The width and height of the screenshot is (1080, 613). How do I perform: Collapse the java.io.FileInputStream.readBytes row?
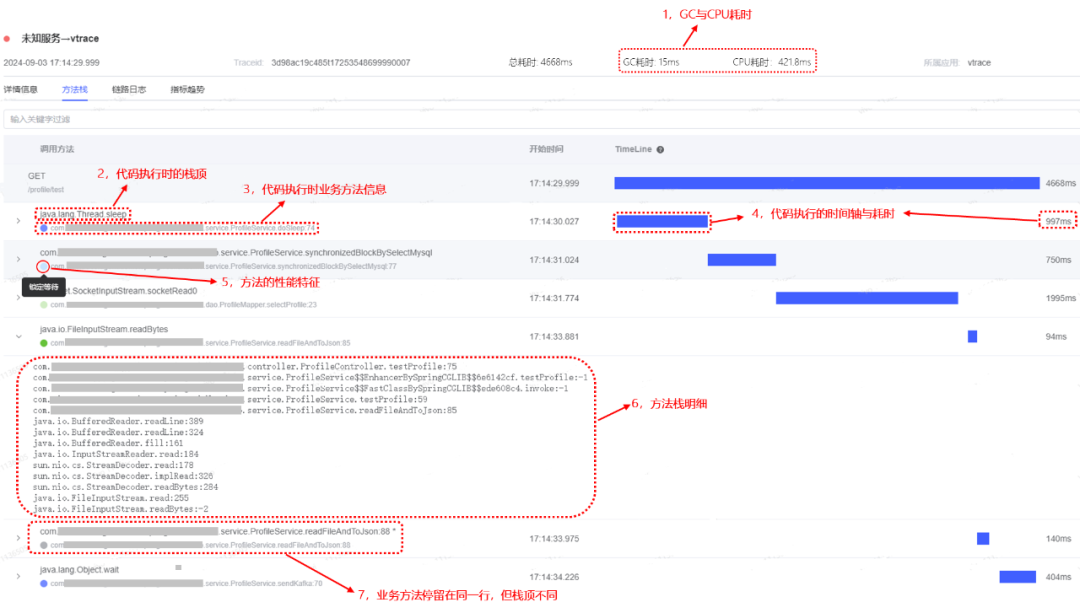(18, 336)
